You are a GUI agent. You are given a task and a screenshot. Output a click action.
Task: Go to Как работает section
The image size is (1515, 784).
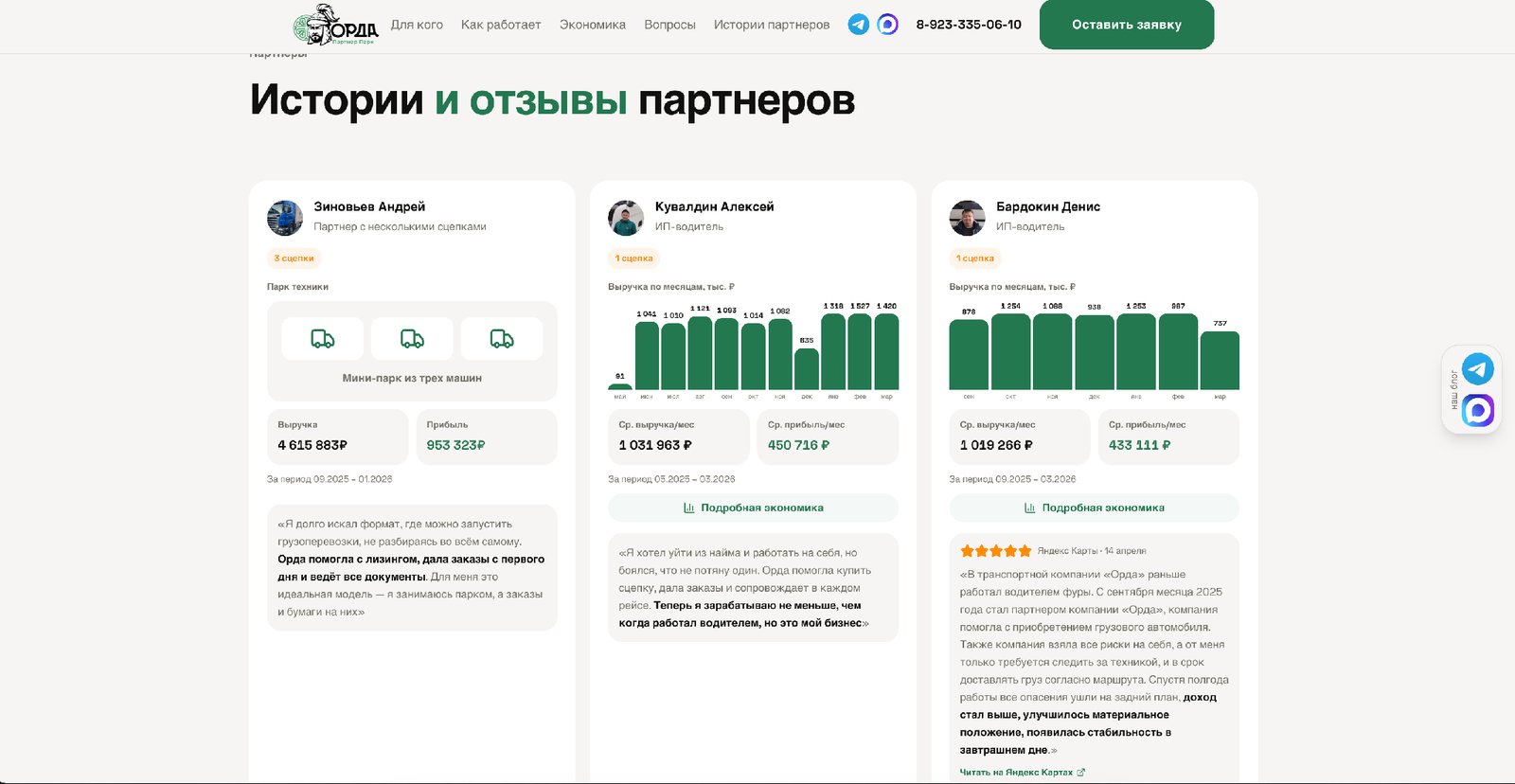tap(501, 25)
